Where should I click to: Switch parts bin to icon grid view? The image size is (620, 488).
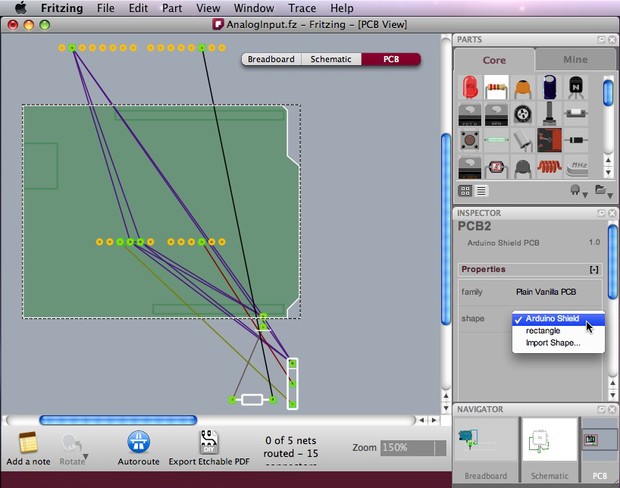(465, 191)
